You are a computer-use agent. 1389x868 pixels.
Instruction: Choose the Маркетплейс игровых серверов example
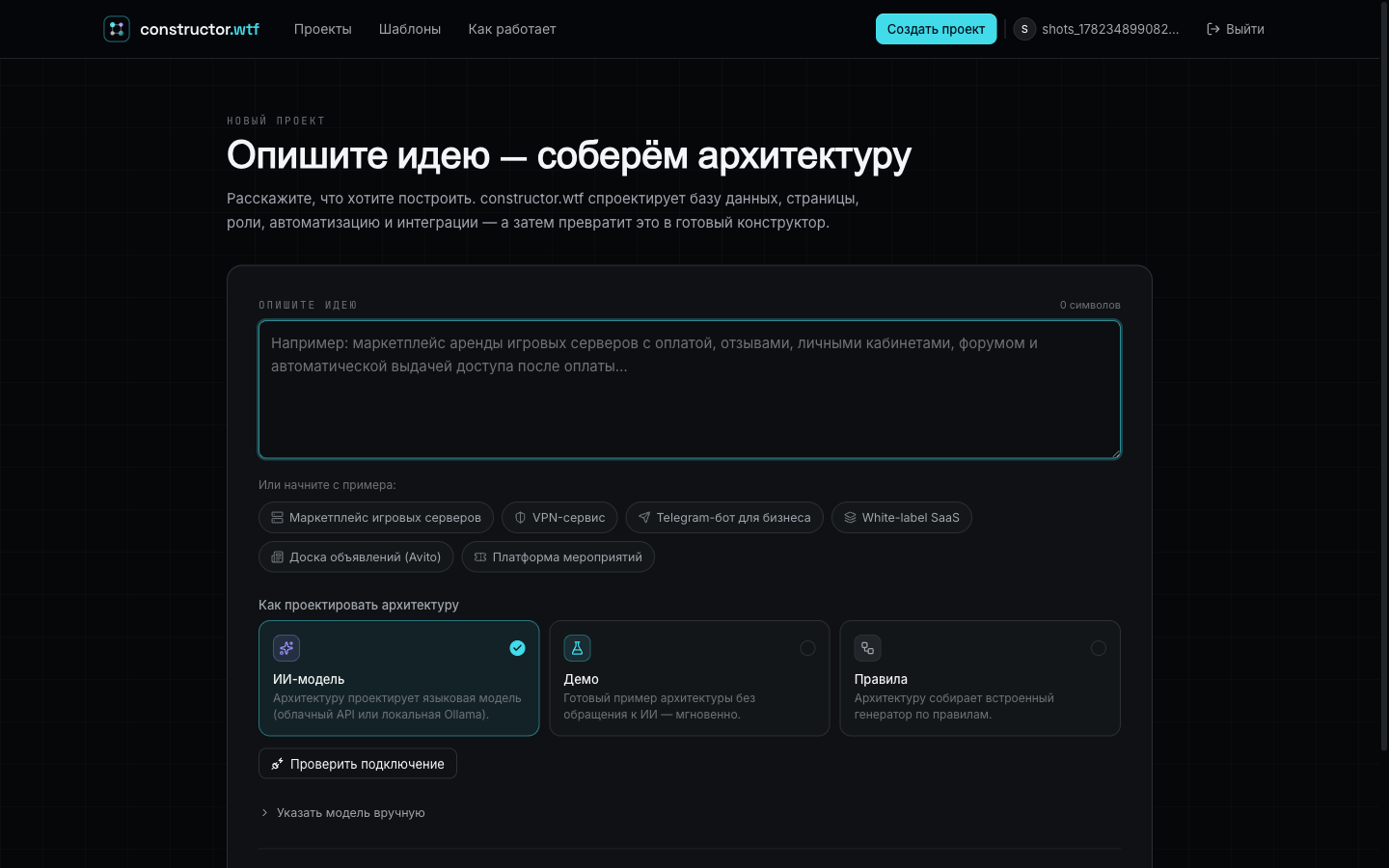pos(376,518)
